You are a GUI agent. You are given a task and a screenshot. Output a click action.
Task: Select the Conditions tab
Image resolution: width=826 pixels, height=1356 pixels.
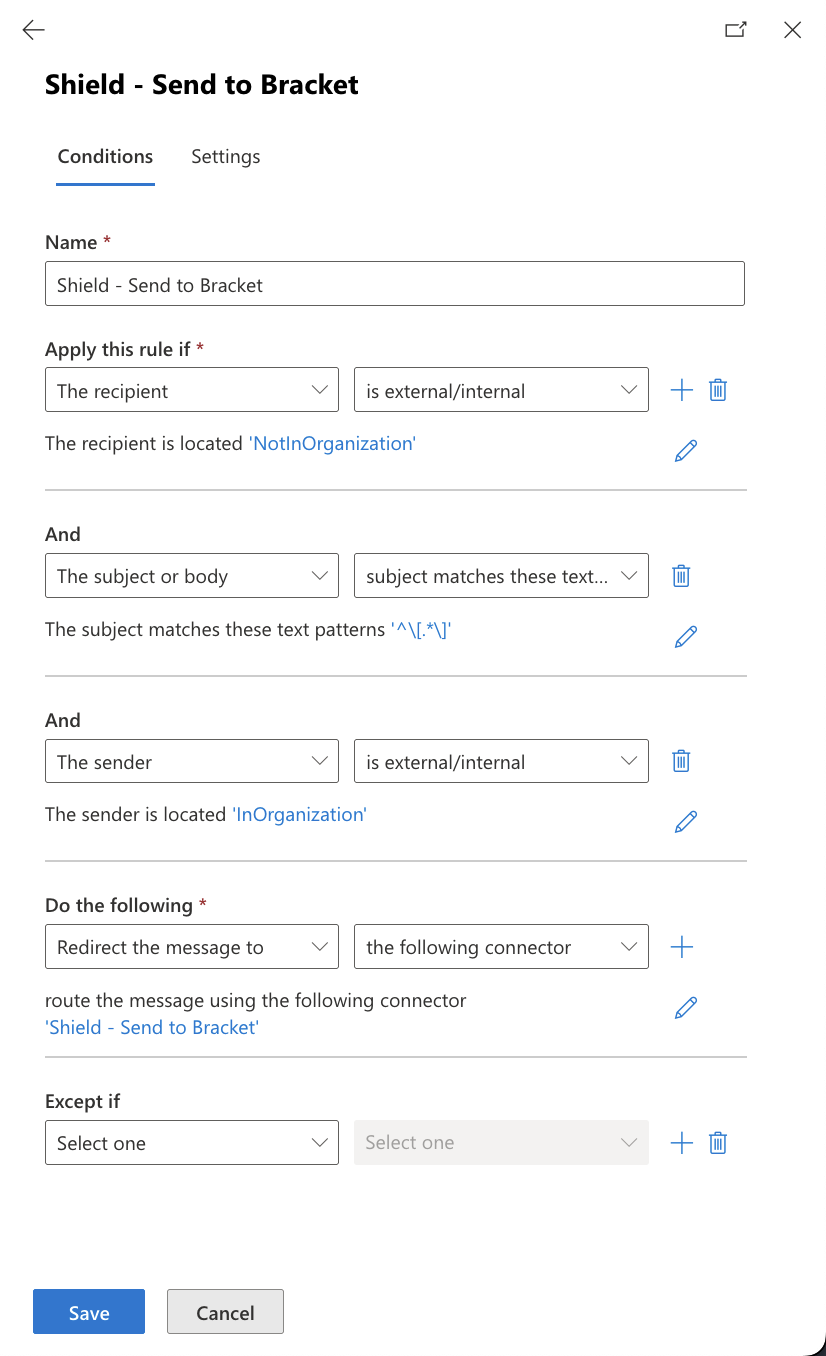pyautogui.click(x=105, y=156)
